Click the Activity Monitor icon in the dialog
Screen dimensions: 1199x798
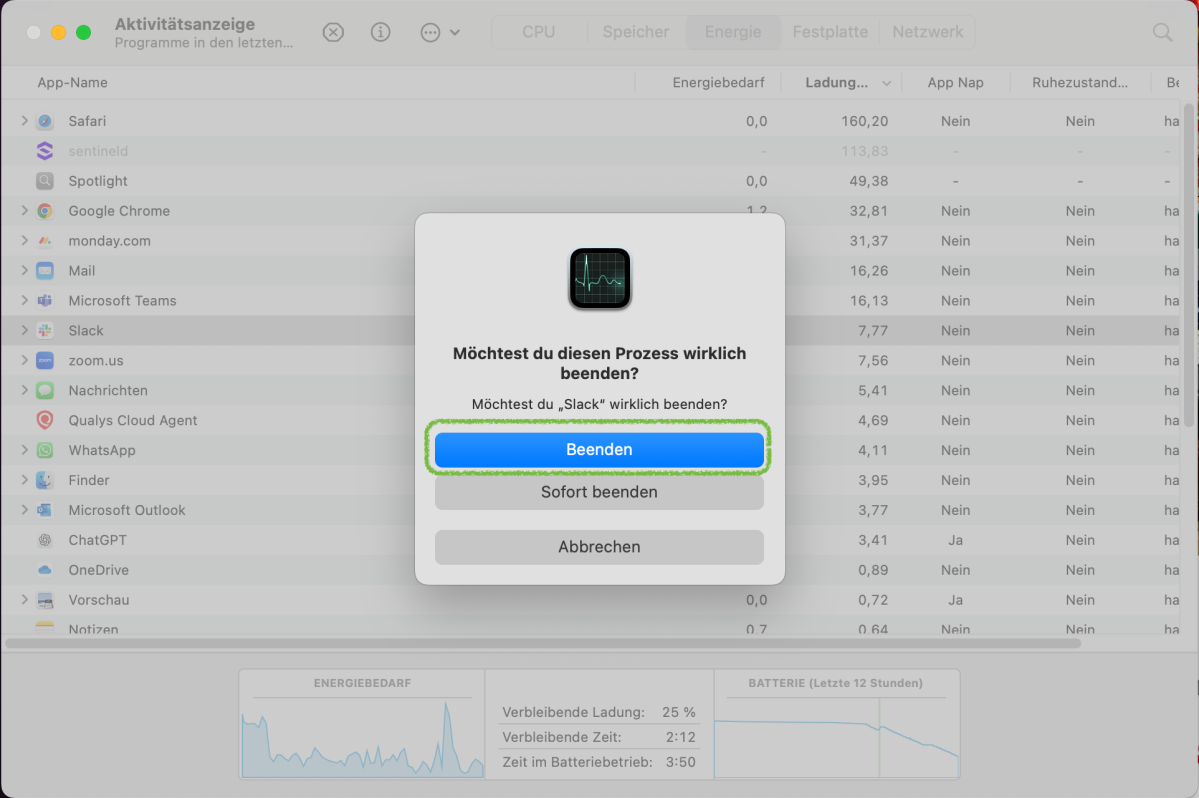point(600,278)
